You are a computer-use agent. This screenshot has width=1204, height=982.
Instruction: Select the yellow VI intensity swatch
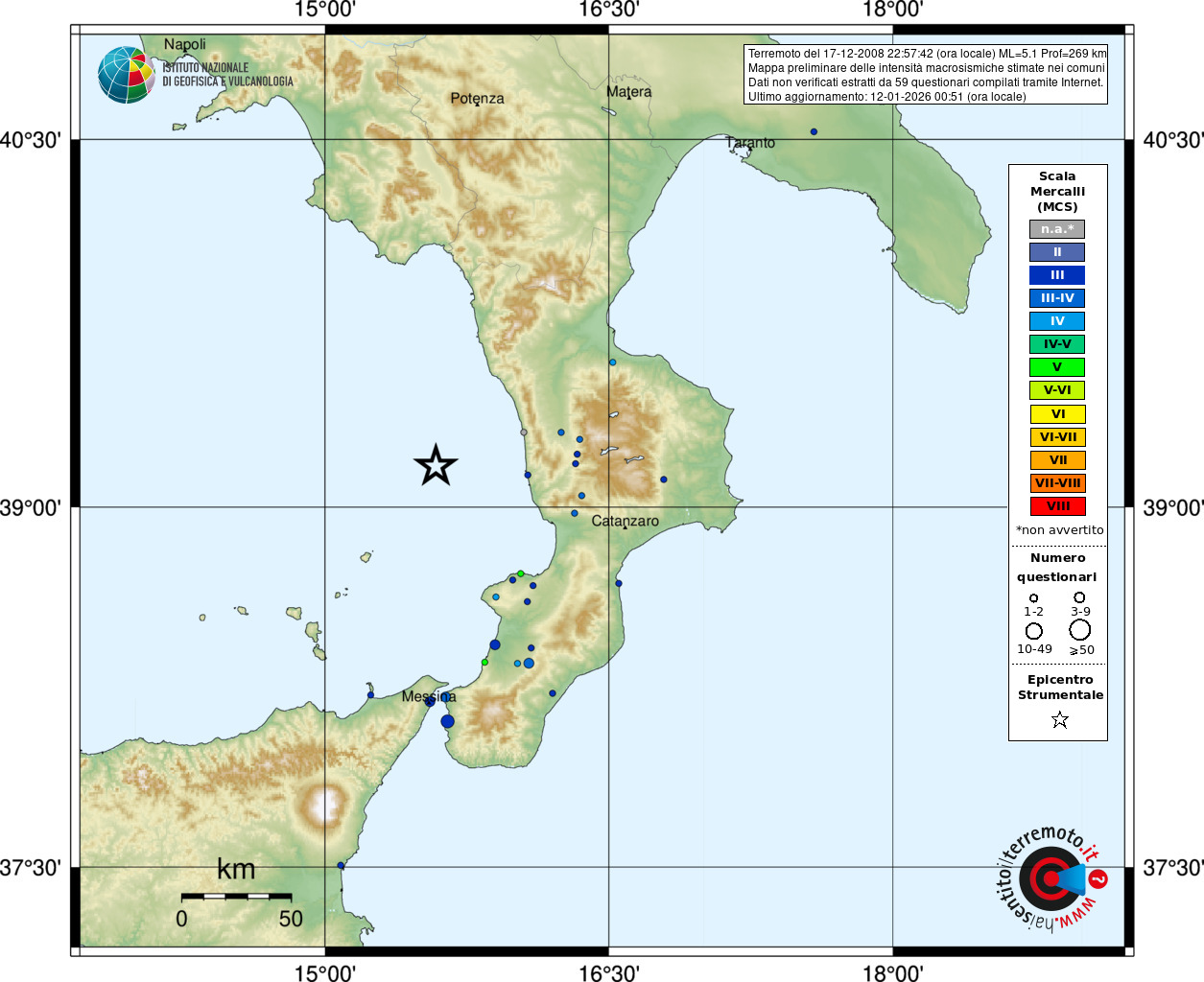click(x=1057, y=414)
